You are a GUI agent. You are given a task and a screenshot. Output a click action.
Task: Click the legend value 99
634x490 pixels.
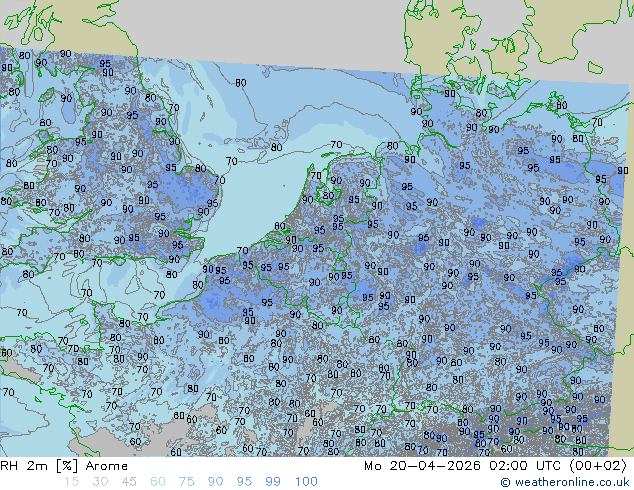[x=273, y=482]
